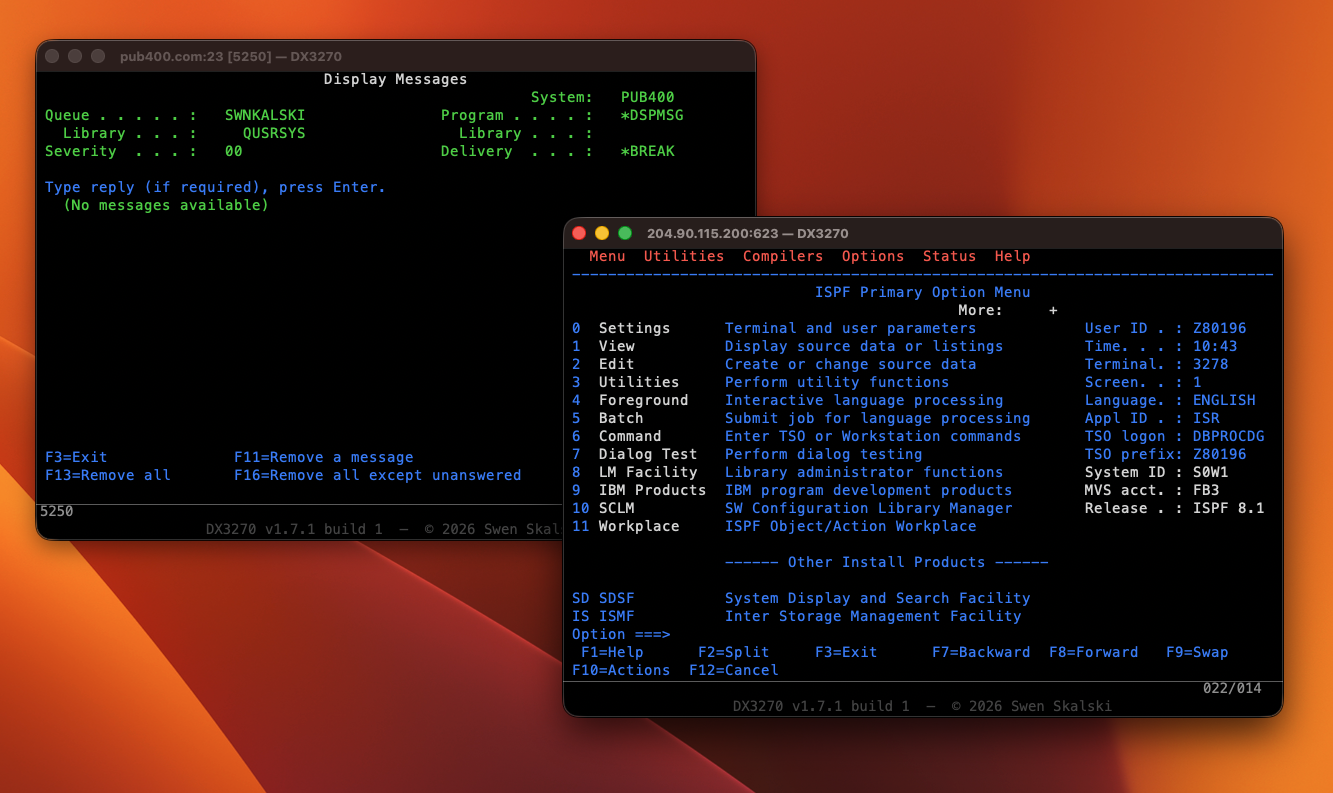Click the F9=Swap function key label

pyautogui.click(x=1197, y=652)
